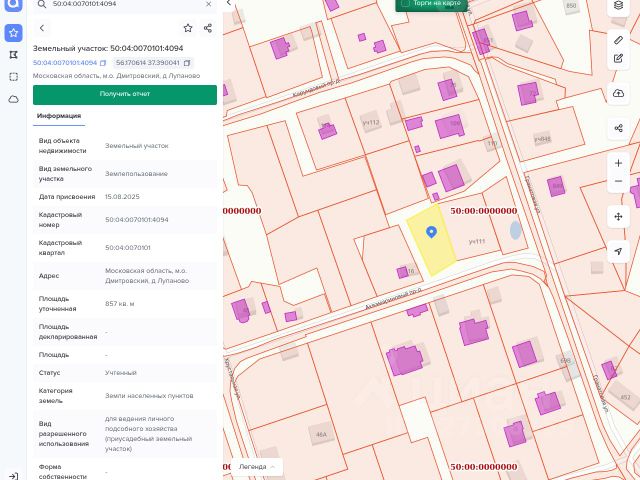640x480 pixels.
Task: Copy coordinates 56.170614 37.390041 icon
Action: tap(187, 63)
